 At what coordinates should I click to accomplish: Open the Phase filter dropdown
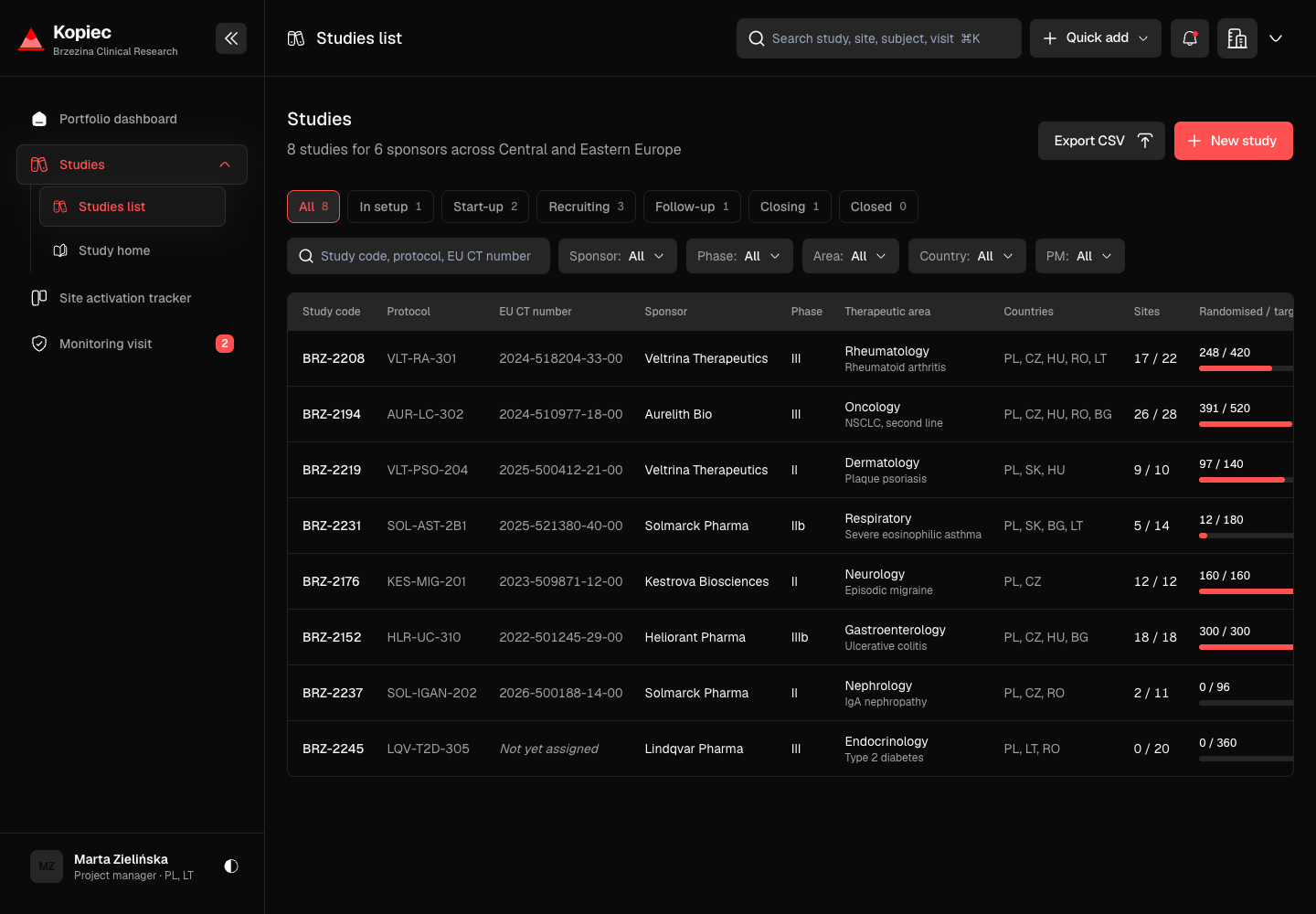(739, 256)
